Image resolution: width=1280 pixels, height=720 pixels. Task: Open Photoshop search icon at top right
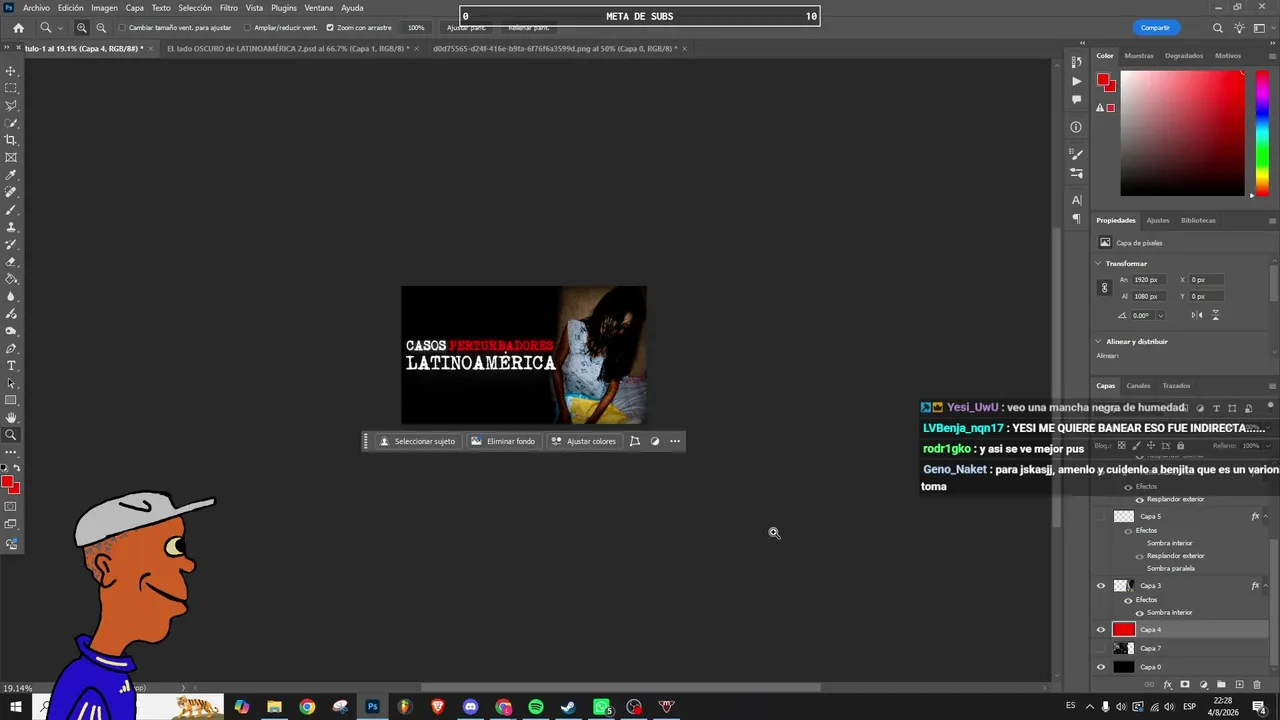pyautogui.click(x=1217, y=28)
